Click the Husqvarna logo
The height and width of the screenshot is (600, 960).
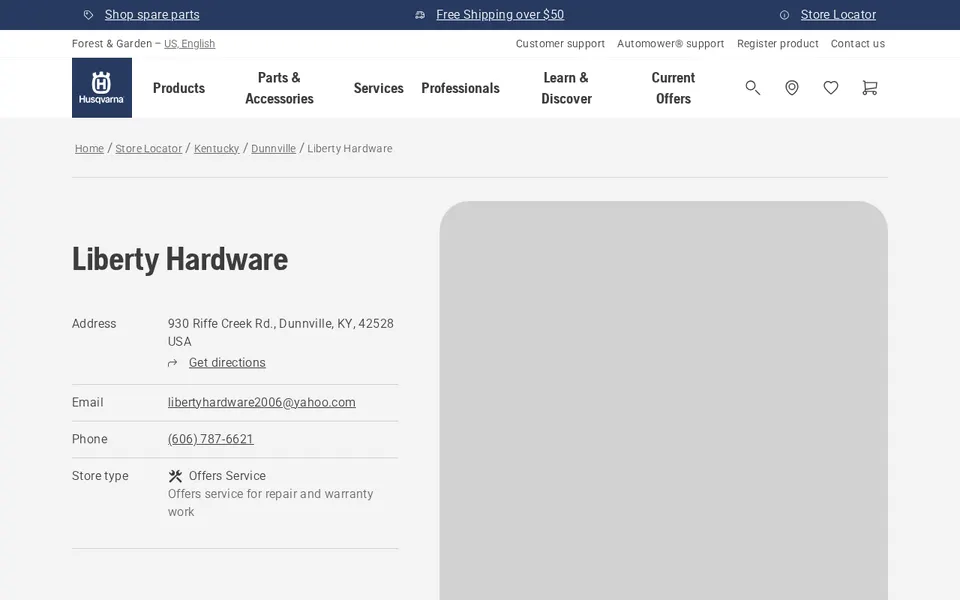point(102,88)
